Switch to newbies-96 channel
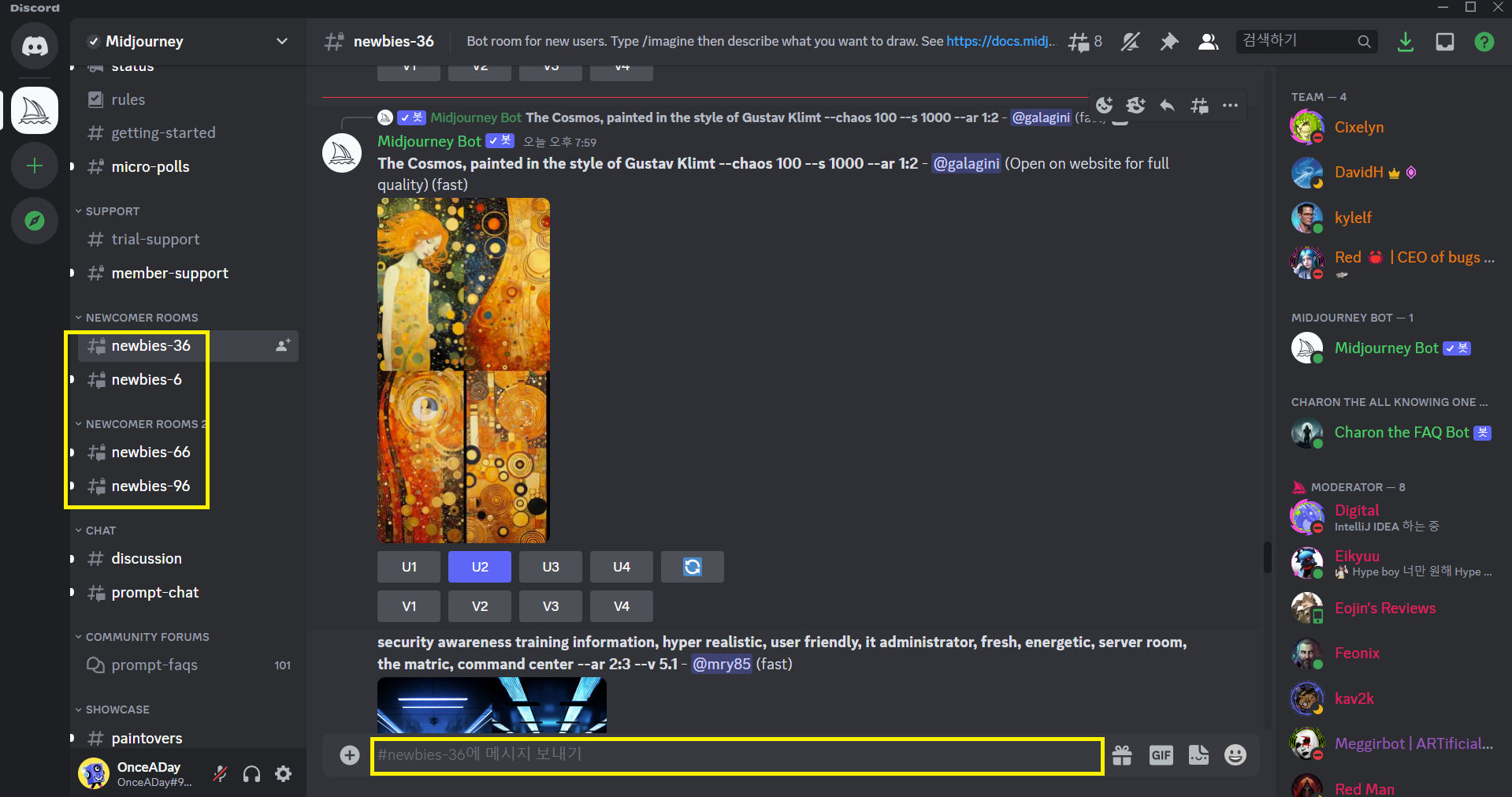The image size is (1512, 797). 188,486
